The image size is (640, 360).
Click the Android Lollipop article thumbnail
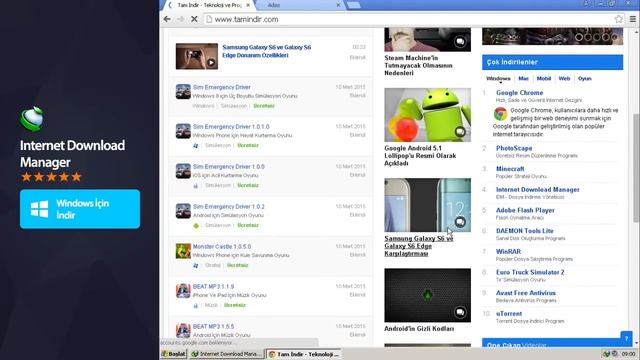click(427, 115)
